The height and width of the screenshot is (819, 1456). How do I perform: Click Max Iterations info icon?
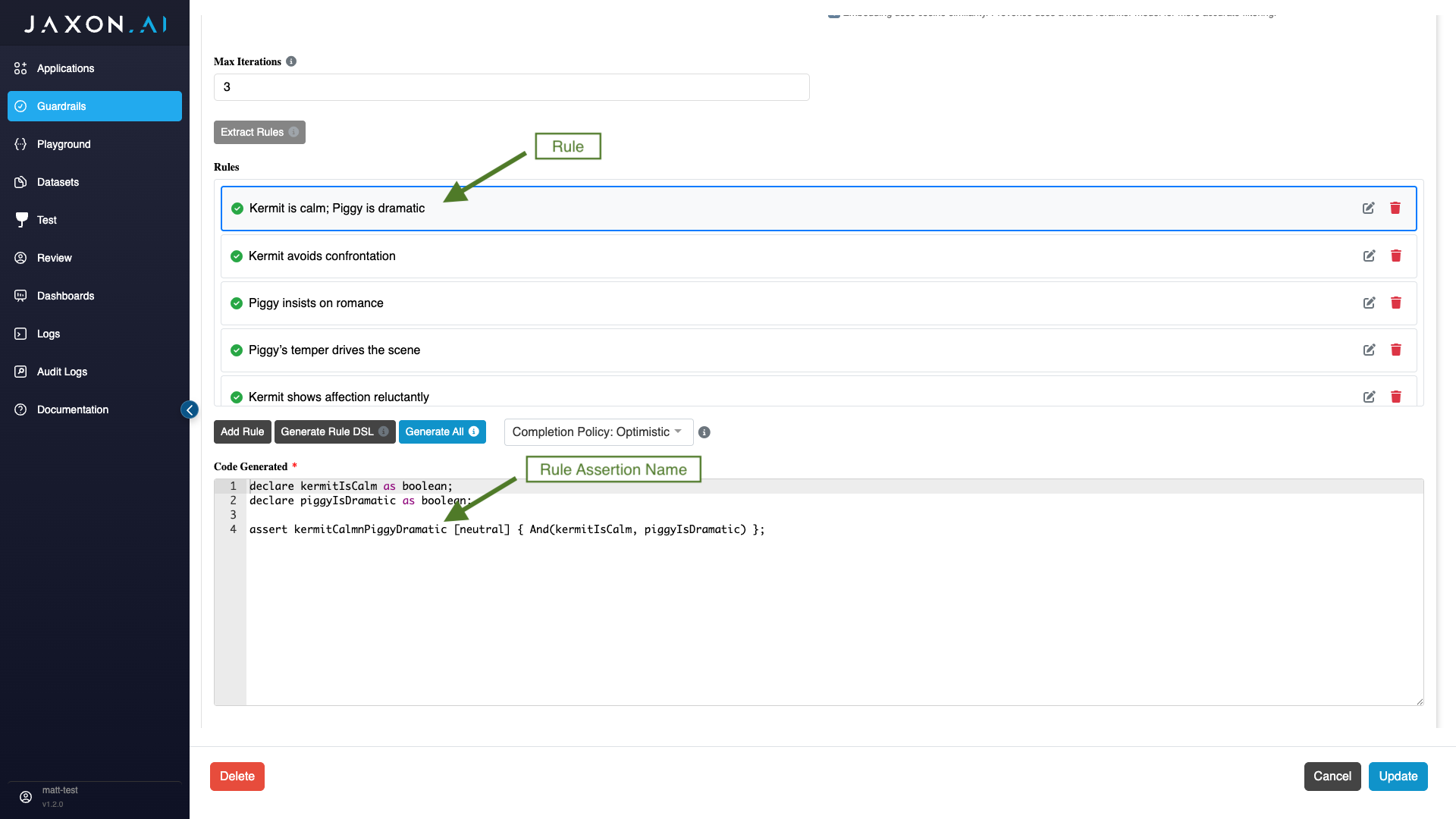tap(291, 61)
